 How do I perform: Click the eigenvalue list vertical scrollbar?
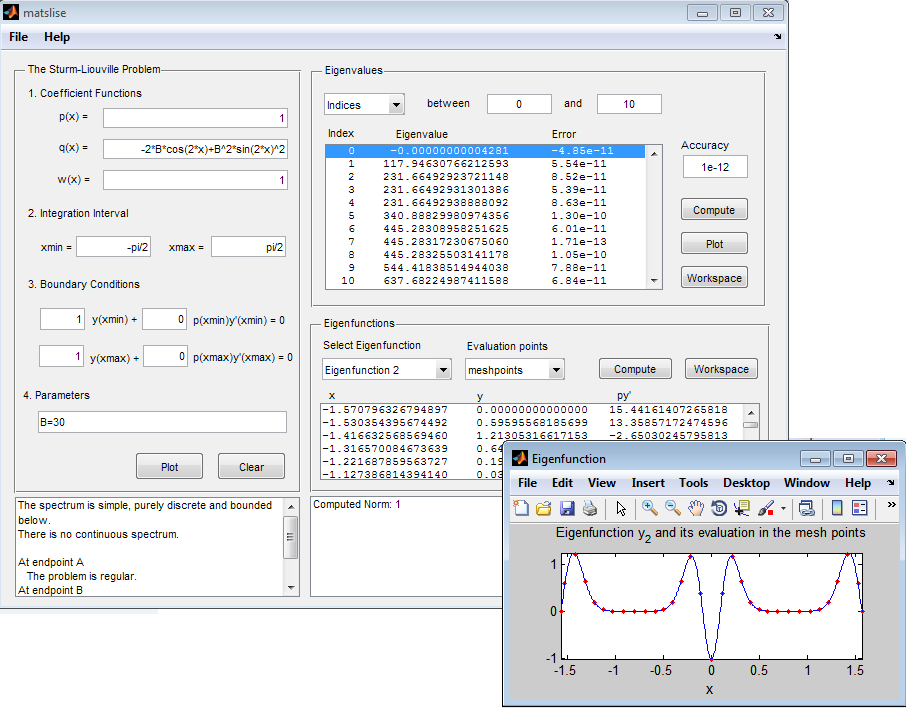pyautogui.click(x=654, y=215)
